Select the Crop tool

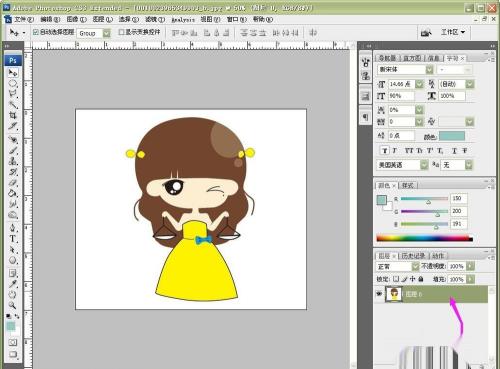[x=13, y=115]
